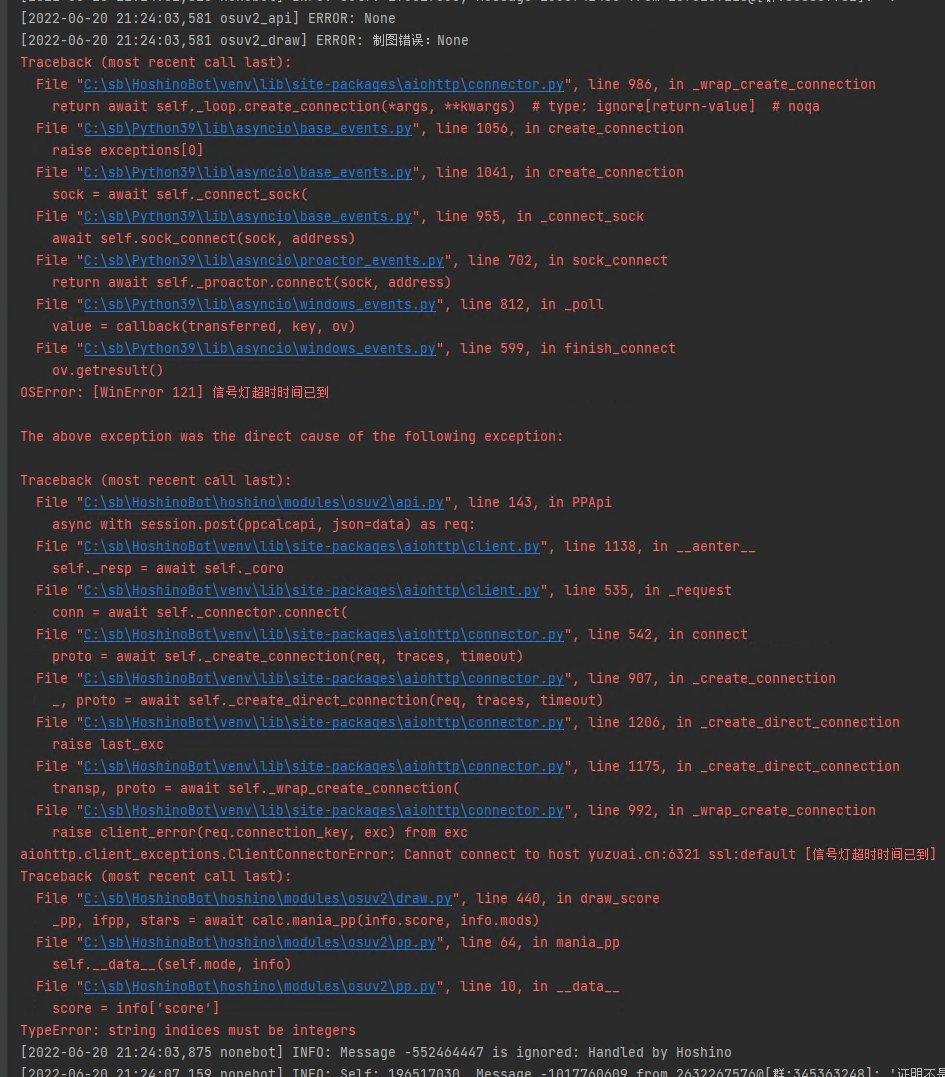This screenshot has width=945, height=1077.
Task: Open connector.py link on the line 986 row
Action: tap(323, 84)
